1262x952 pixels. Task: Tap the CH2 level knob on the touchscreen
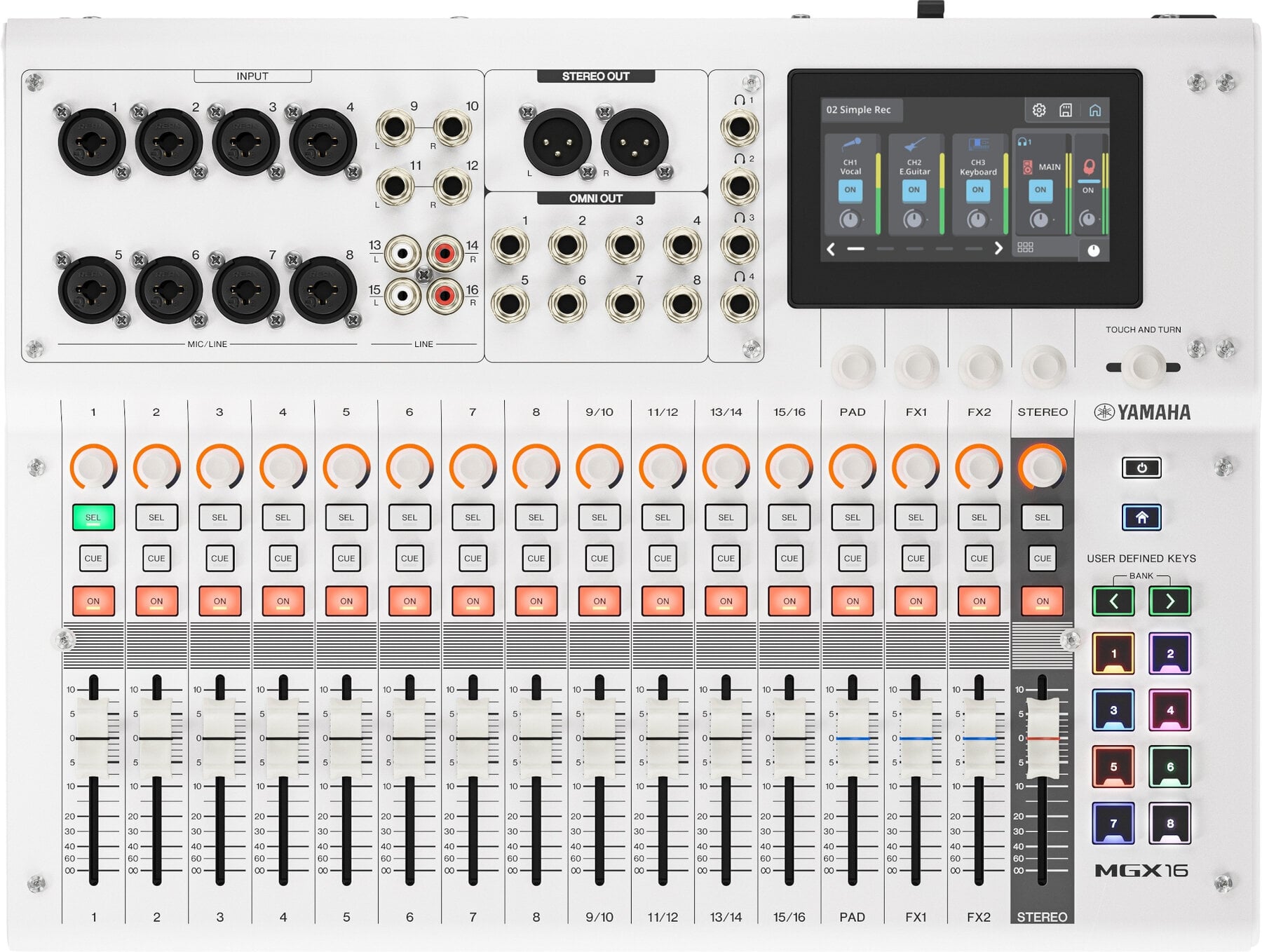click(915, 219)
